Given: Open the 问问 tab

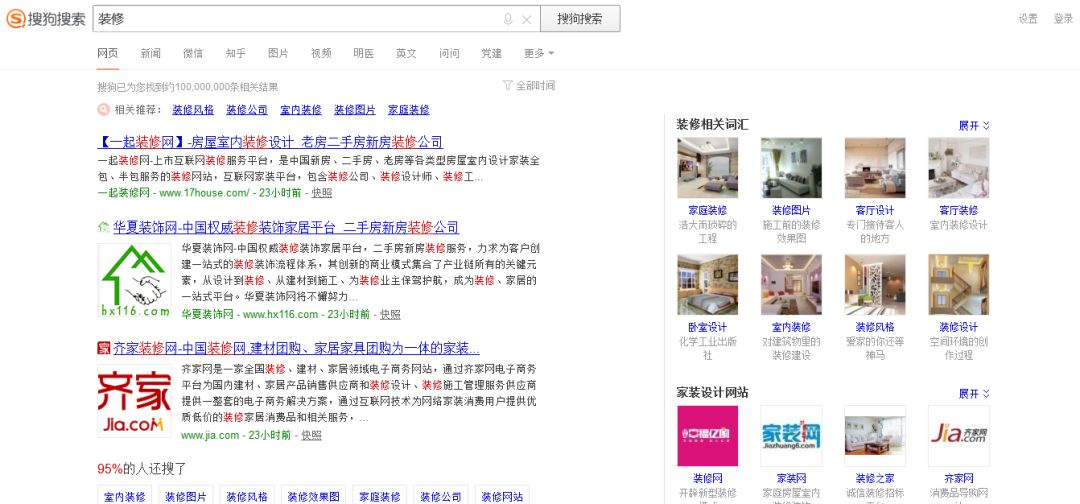Looking at the screenshot, I should click(449, 53).
